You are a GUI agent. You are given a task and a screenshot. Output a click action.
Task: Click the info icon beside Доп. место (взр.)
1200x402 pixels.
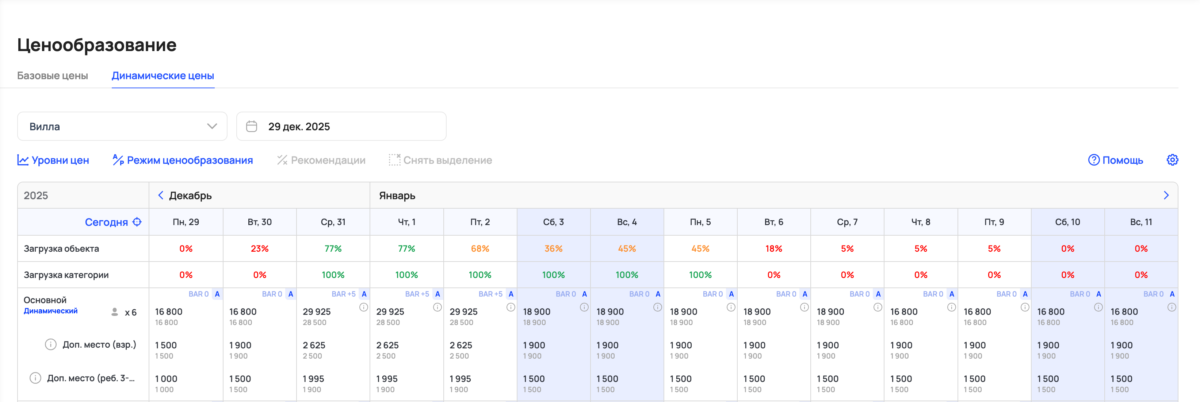[50, 345]
